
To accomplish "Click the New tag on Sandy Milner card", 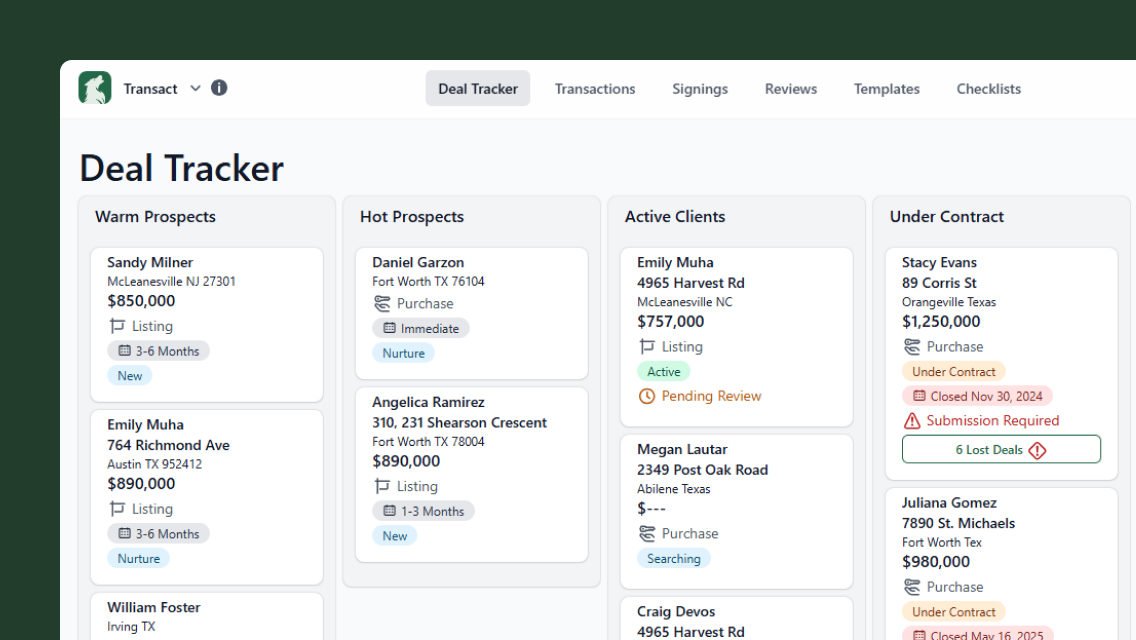I will 130,375.
